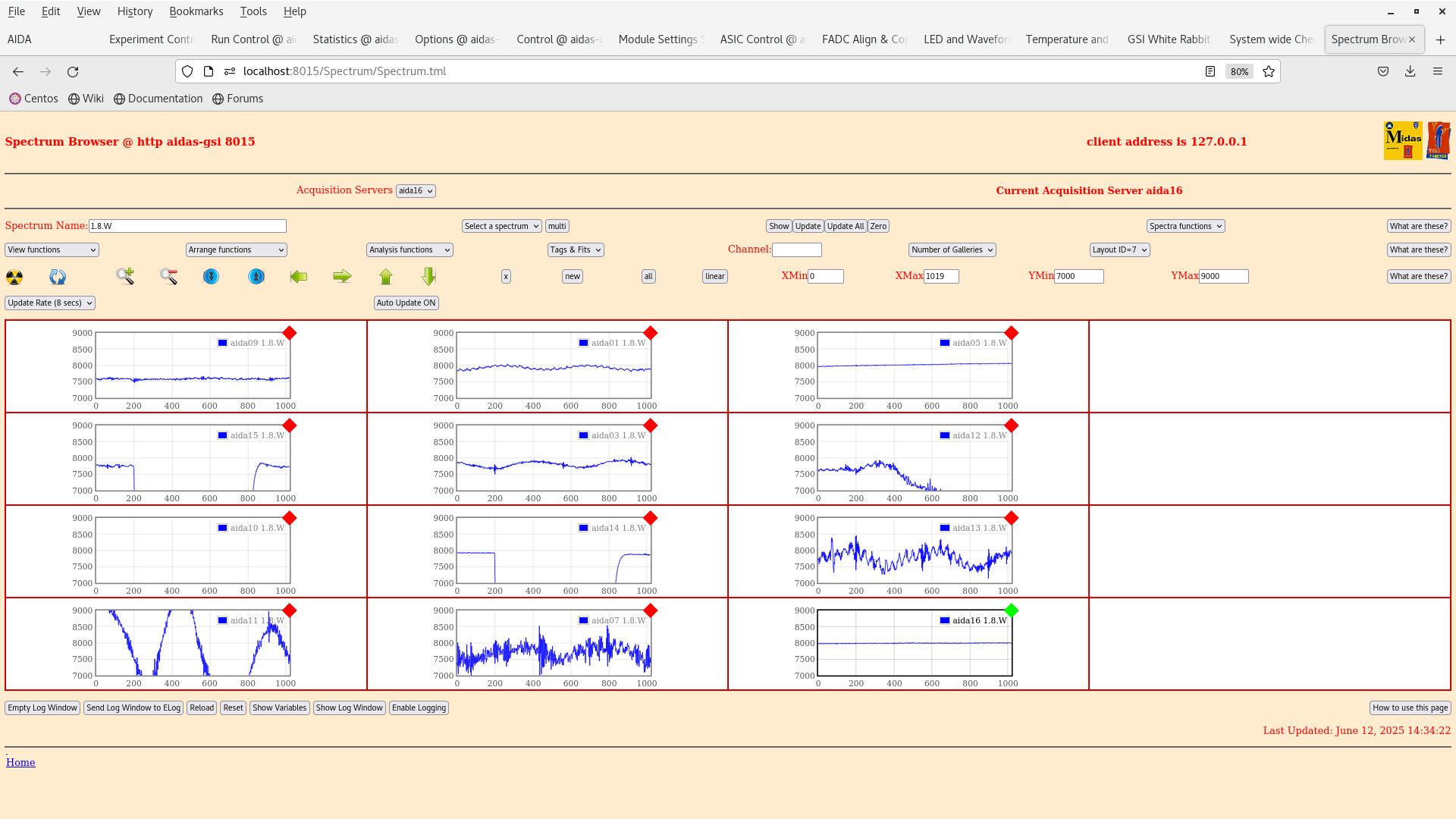Click the zoom in magnifier icon
Viewport: 1456px width, 819px height.
[x=125, y=276]
